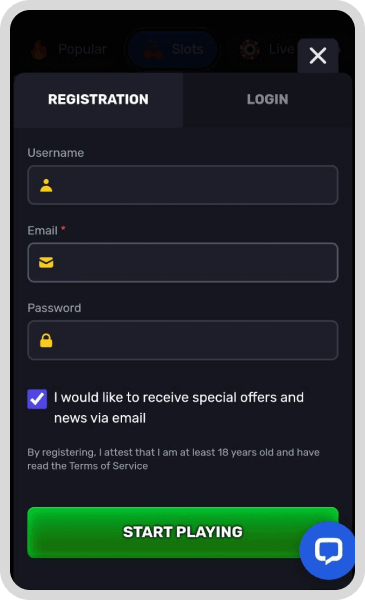Image resolution: width=365 pixels, height=600 pixels.
Task: Switch to the Login tab
Action: (267, 99)
